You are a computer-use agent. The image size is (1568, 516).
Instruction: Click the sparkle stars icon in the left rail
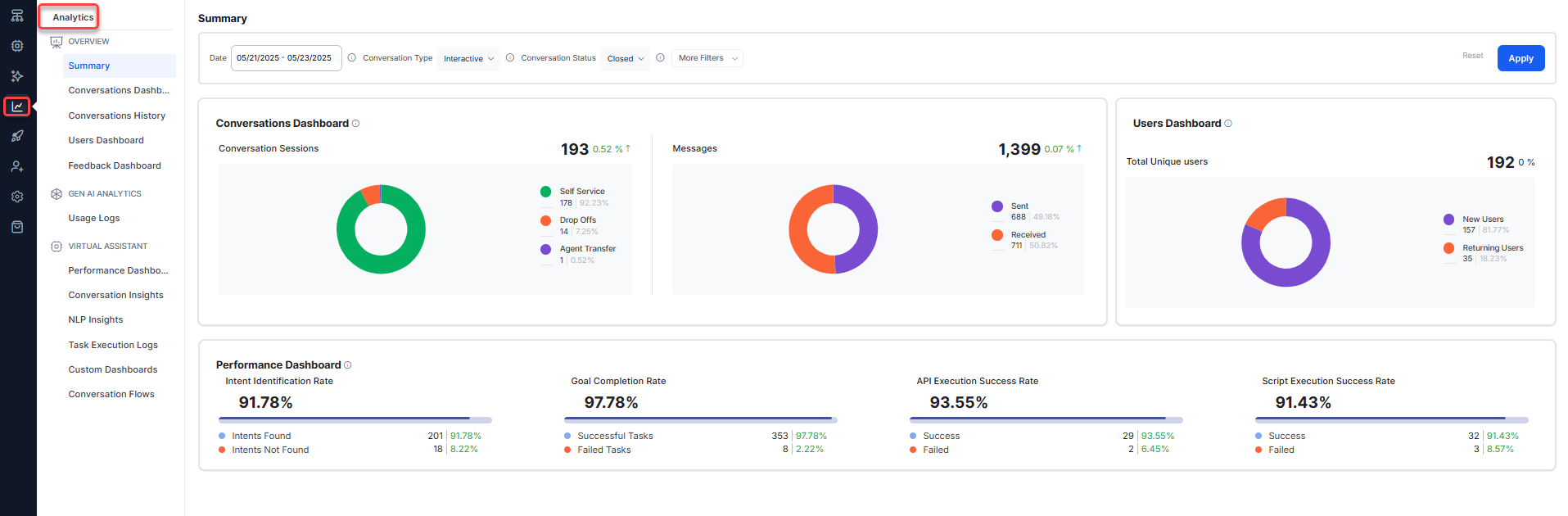tap(17, 76)
